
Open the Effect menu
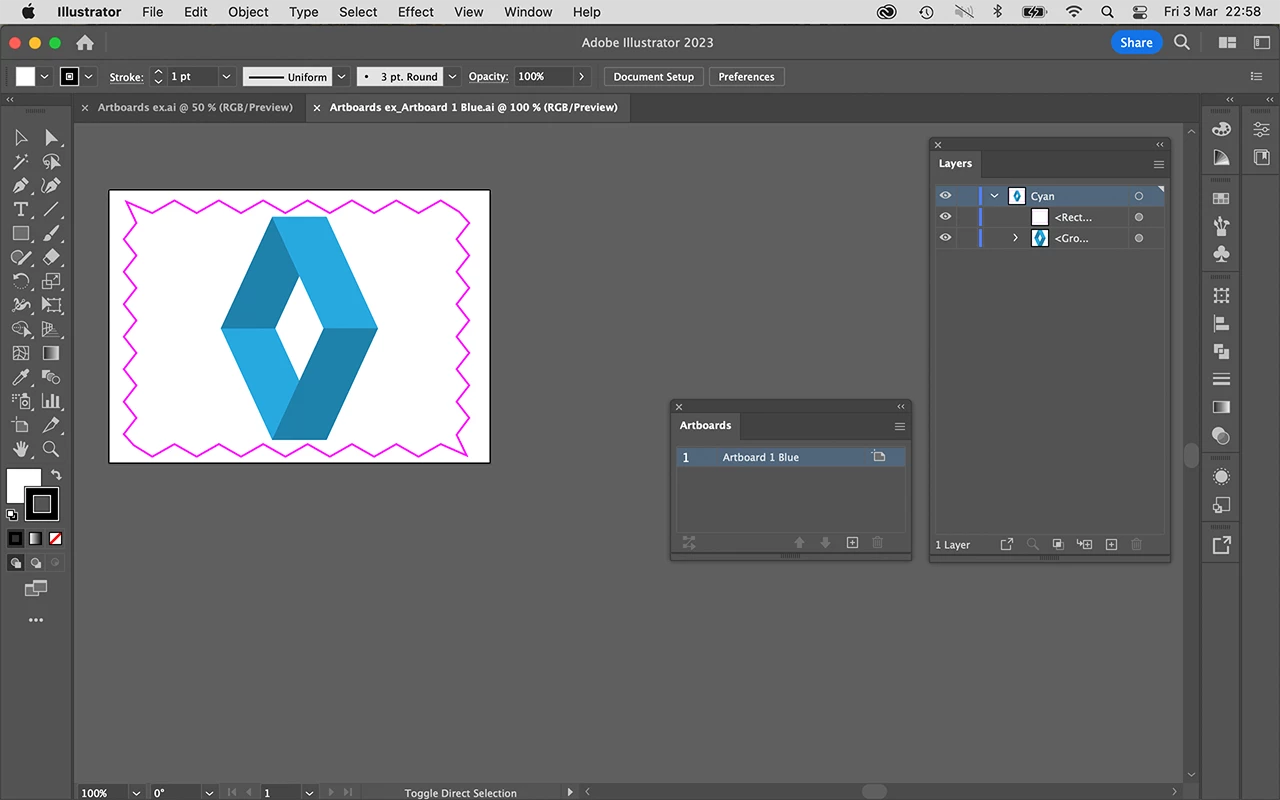(x=416, y=12)
